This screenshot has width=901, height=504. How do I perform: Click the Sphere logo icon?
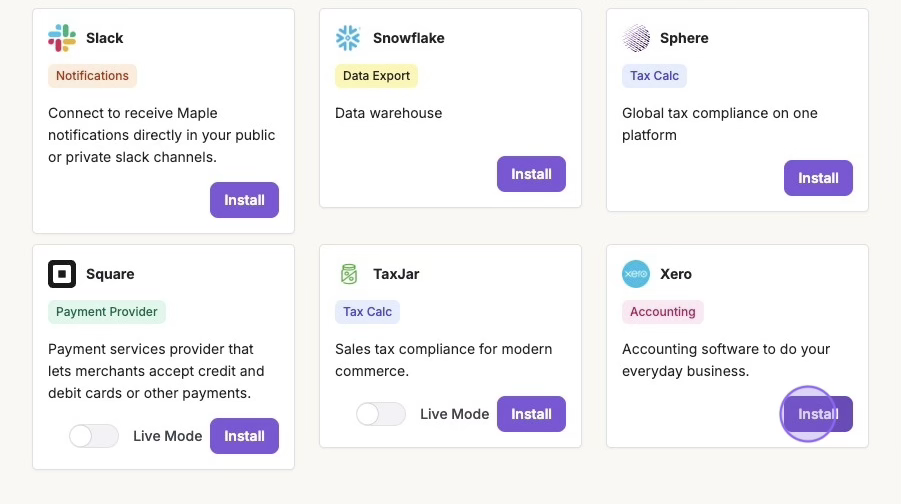click(636, 38)
